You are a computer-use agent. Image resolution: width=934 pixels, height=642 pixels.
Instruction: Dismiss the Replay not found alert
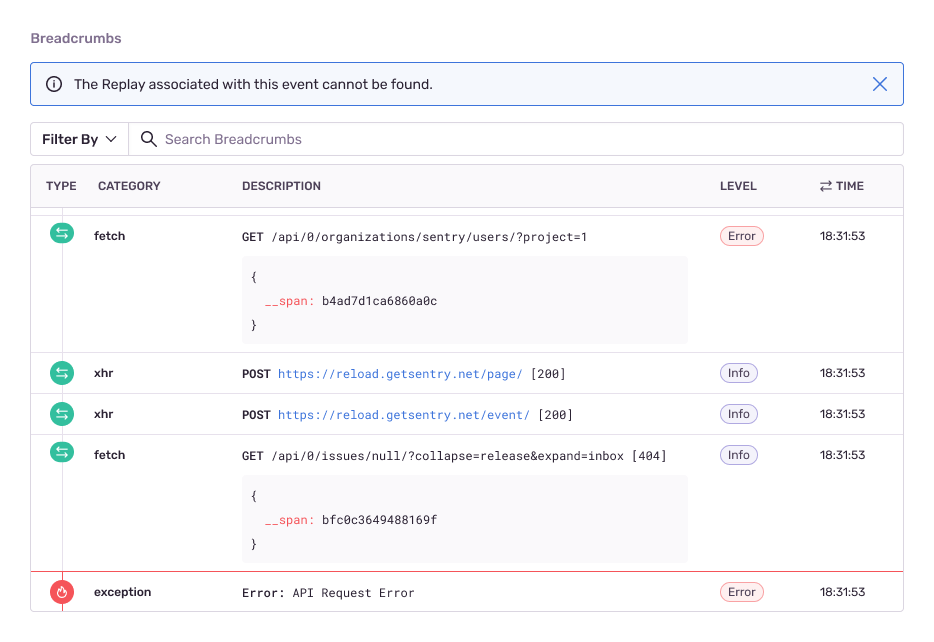tap(880, 84)
